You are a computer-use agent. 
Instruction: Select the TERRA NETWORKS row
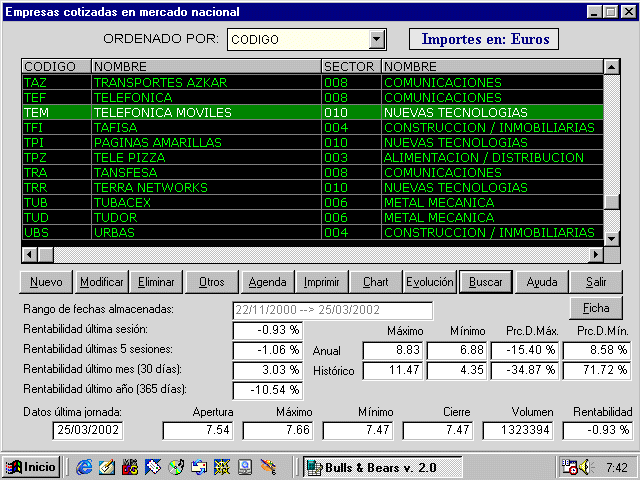(x=313, y=187)
